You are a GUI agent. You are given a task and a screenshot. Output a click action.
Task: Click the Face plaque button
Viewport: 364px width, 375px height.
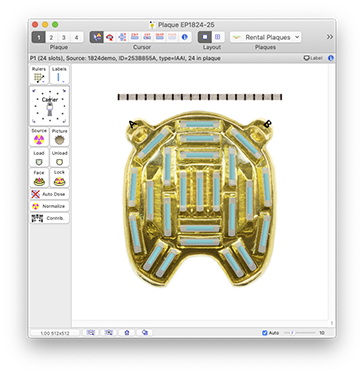tap(39, 178)
